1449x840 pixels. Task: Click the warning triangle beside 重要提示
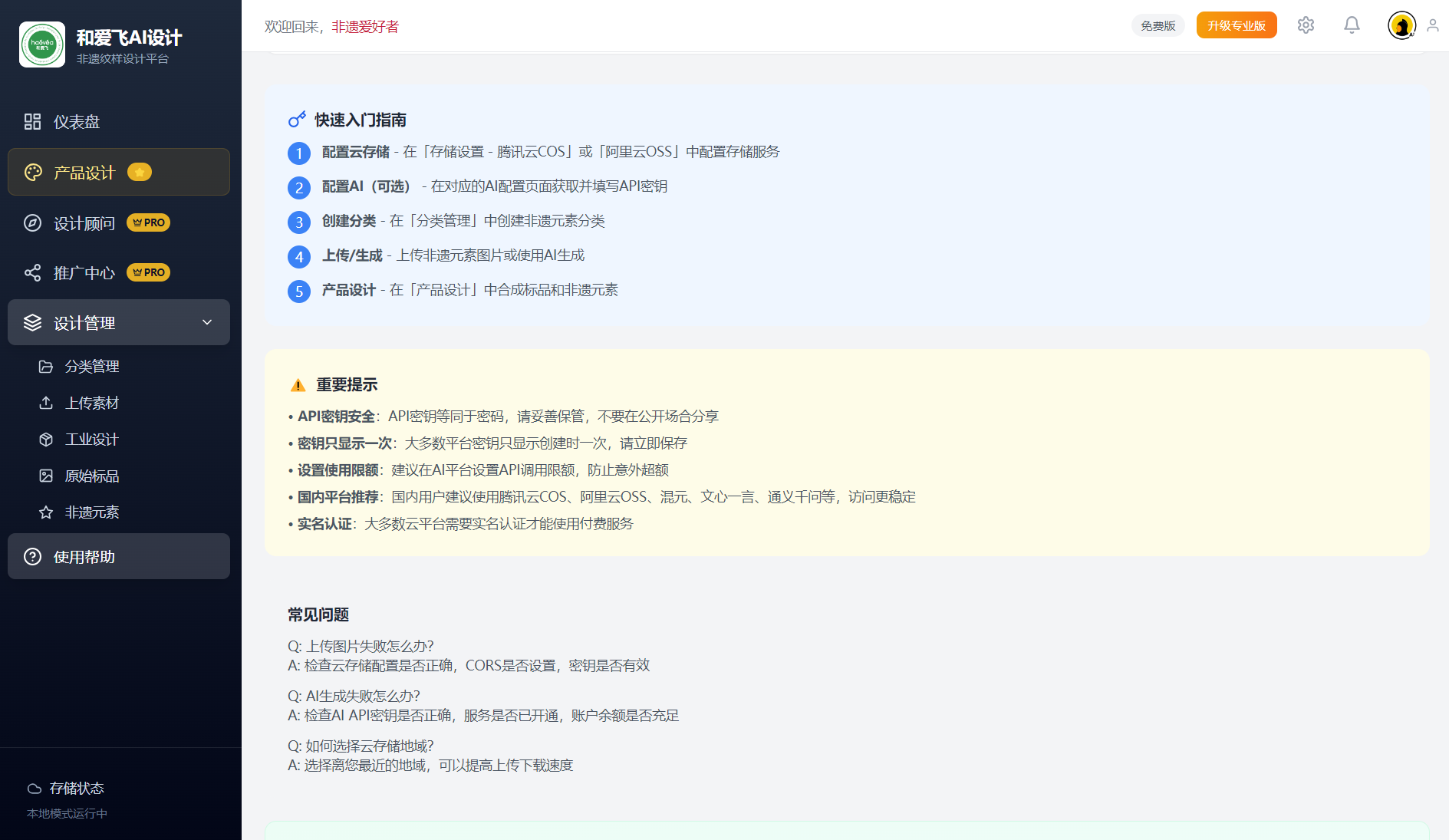pos(298,385)
